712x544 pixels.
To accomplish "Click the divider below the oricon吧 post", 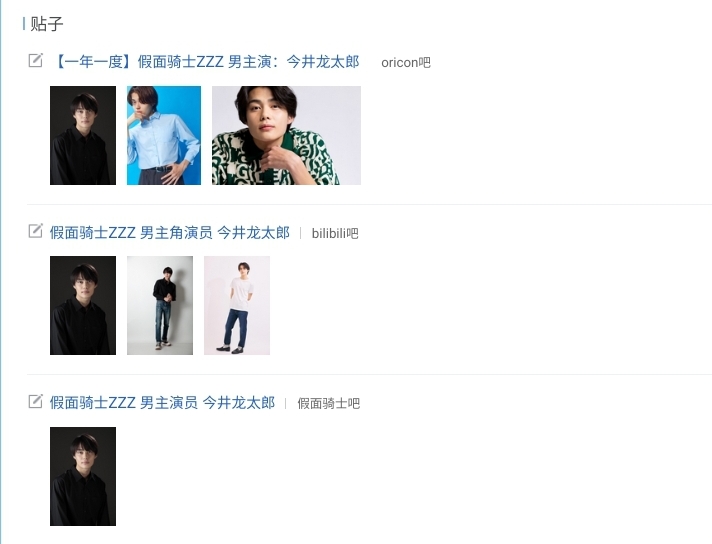I will [x=369, y=204].
